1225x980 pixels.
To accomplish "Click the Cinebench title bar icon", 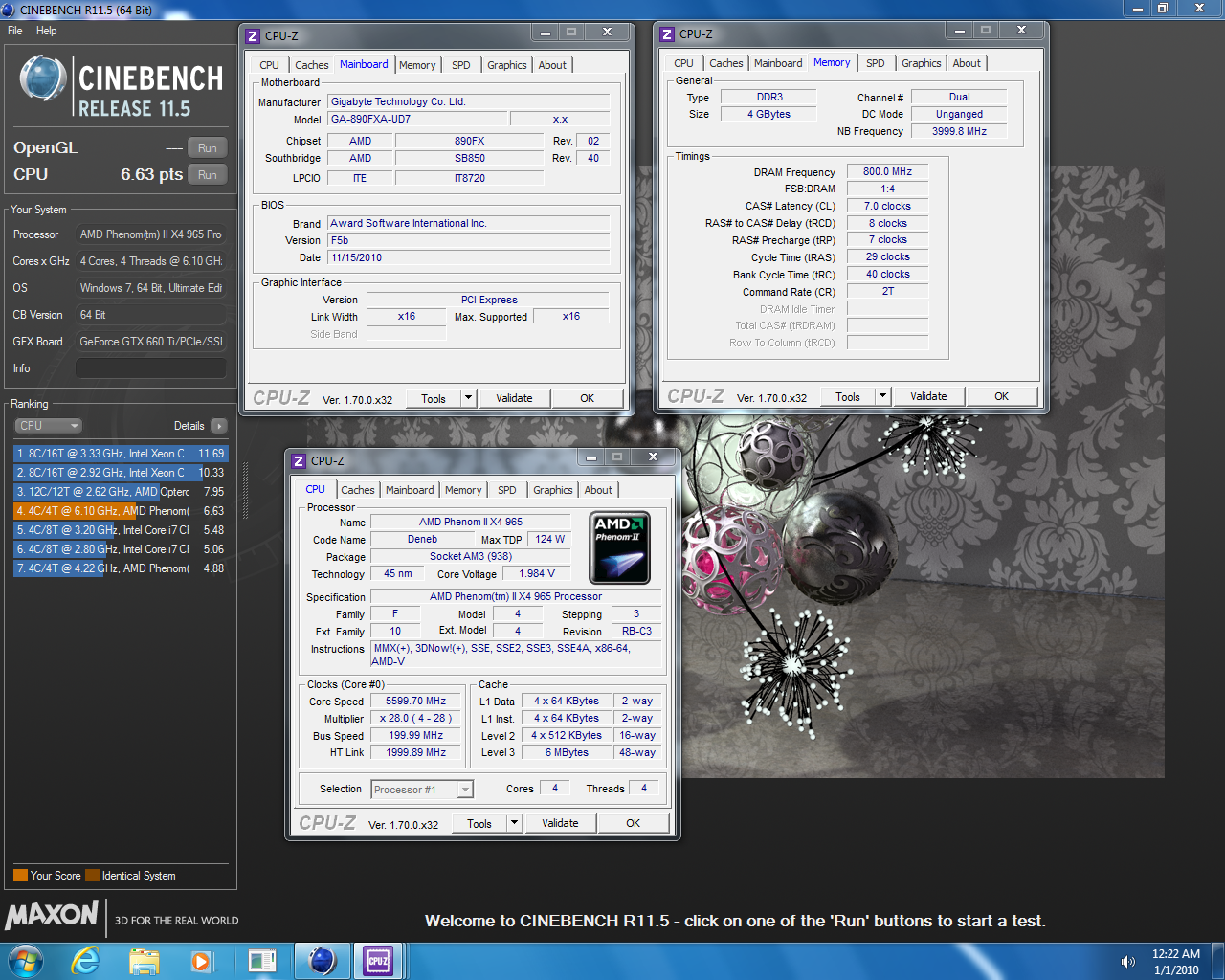I will tap(9, 10).
